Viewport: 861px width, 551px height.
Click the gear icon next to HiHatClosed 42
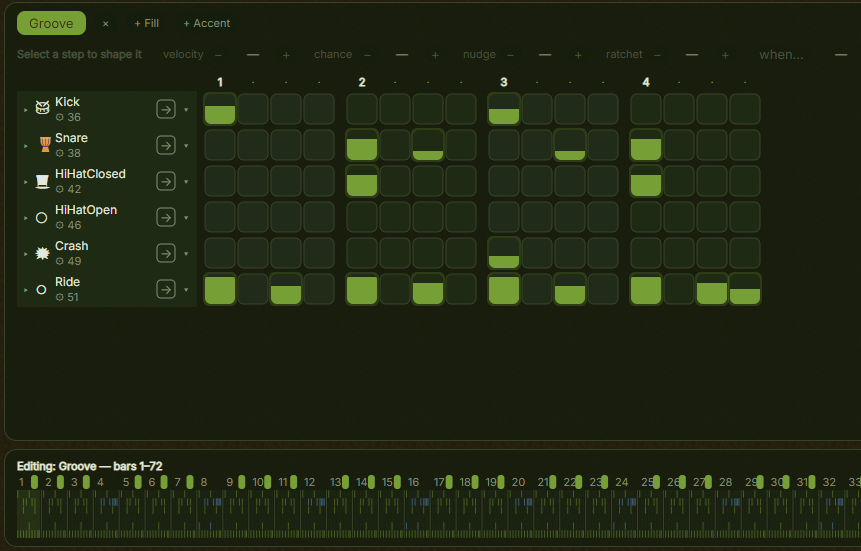60,189
